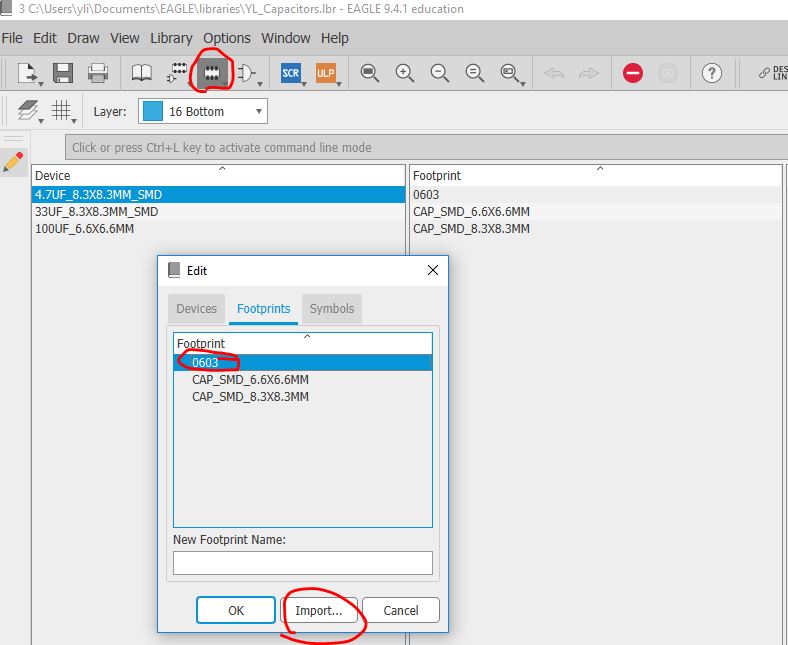Launch the ULP program icon
This screenshot has width=788, height=645.
click(x=326, y=73)
